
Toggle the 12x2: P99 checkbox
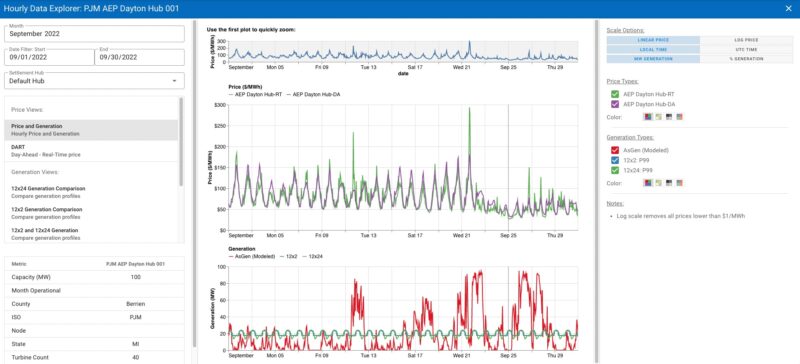pos(615,161)
